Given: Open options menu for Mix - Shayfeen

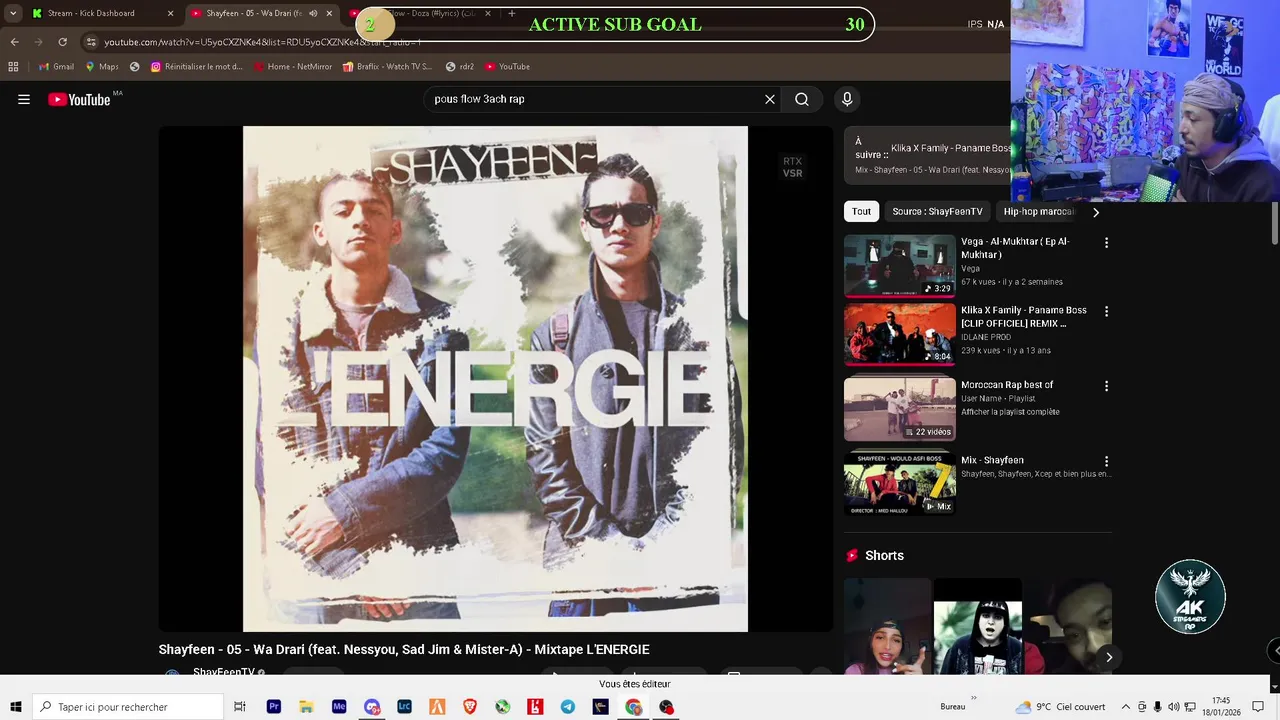Looking at the screenshot, I should coord(1106,462).
